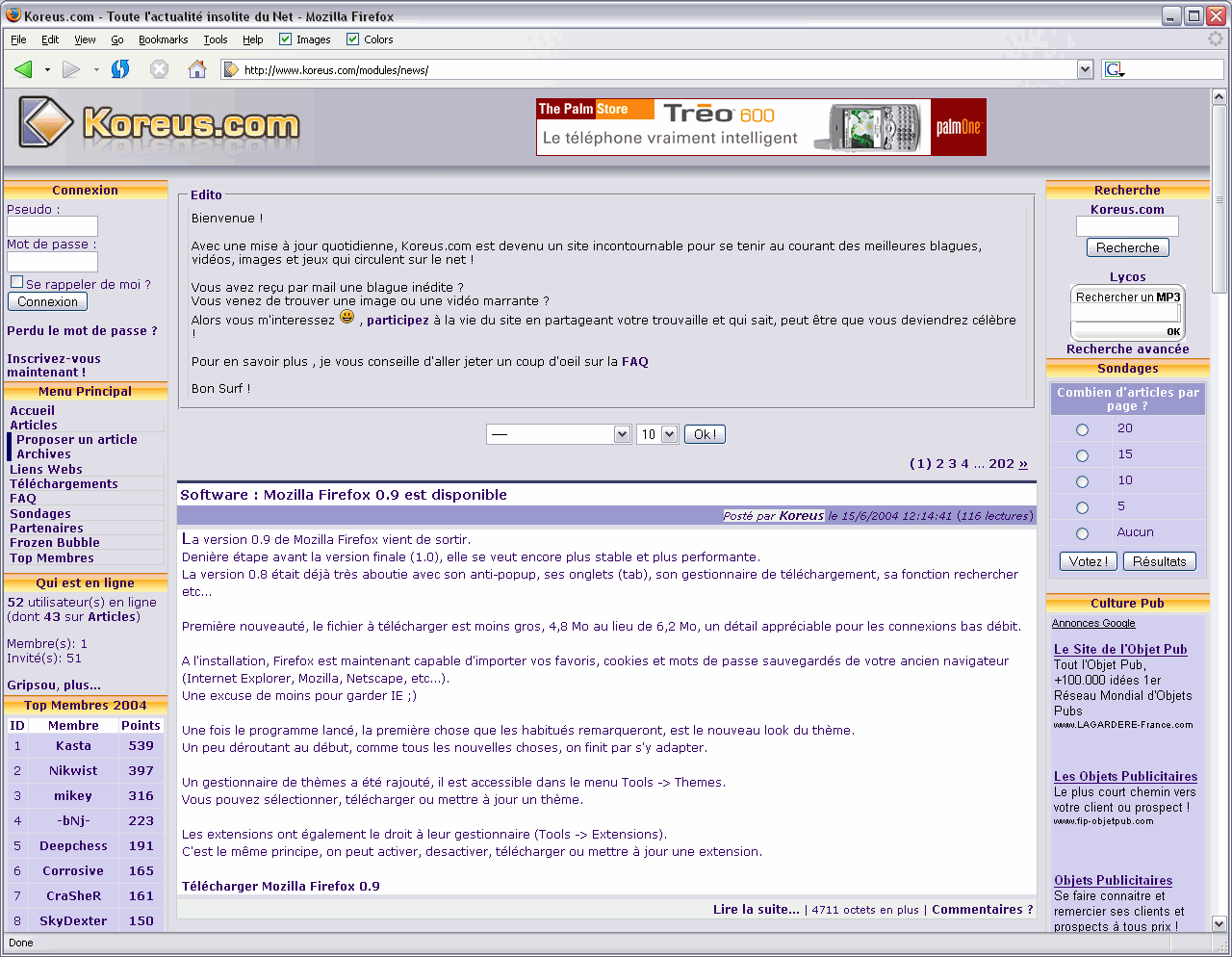Open Le Site de l'Objet Pub ad link
1232x957 pixels.
point(1120,649)
